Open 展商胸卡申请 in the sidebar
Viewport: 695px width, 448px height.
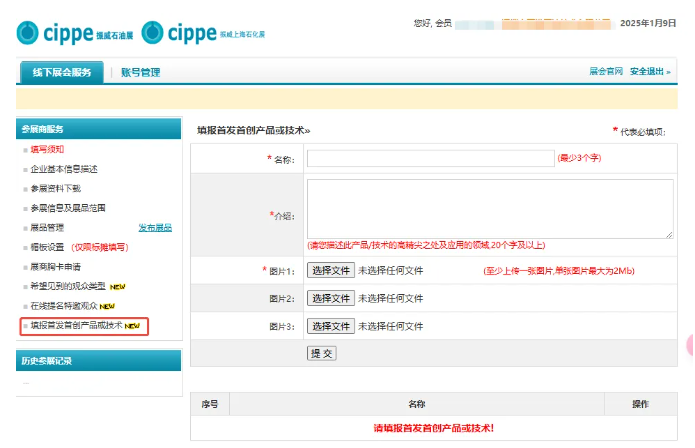(x=56, y=267)
